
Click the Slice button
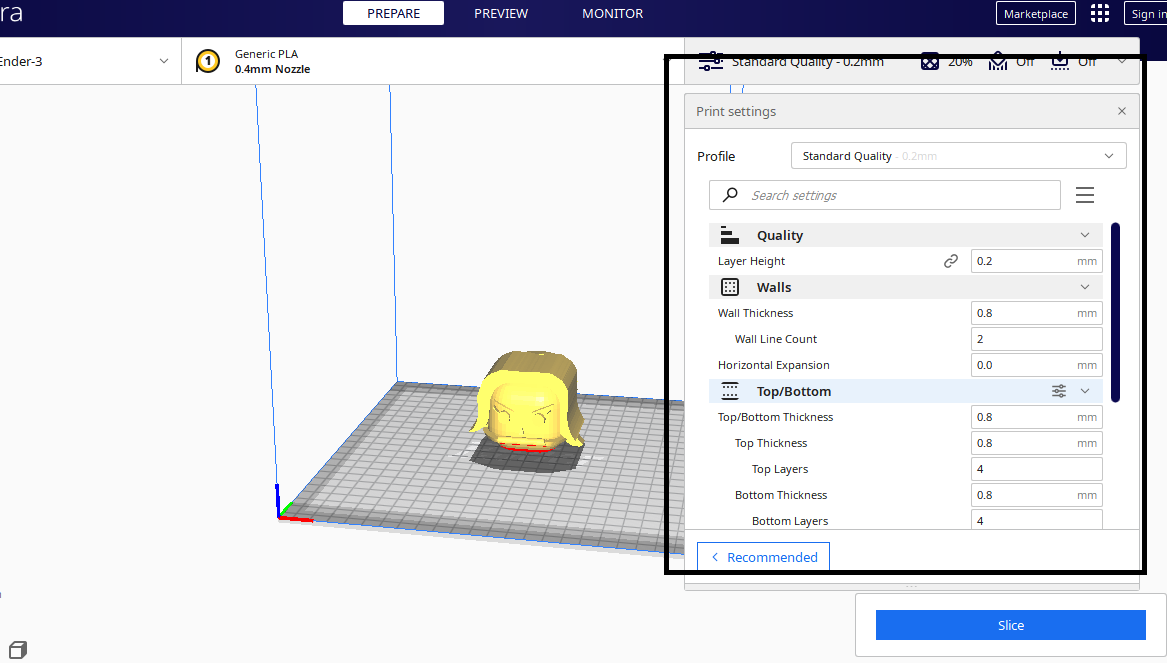click(x=1010, y=625)
